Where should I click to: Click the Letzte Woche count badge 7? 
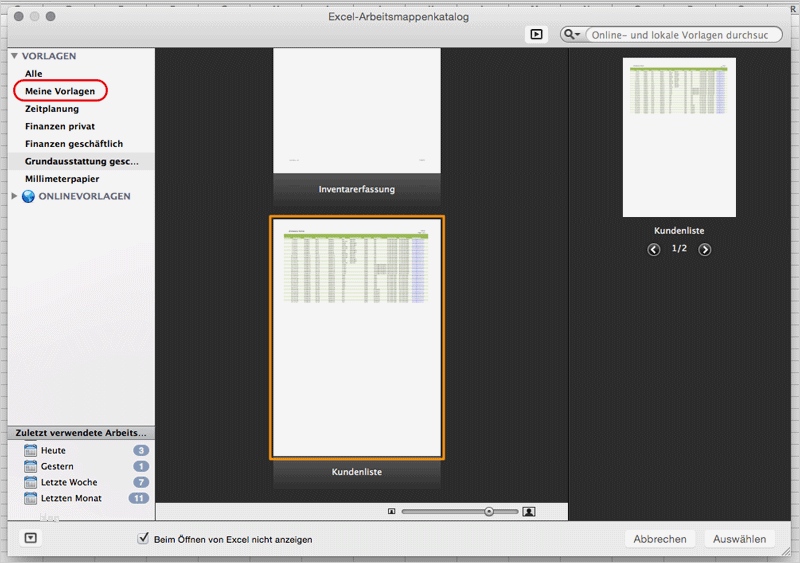point(141,482)
